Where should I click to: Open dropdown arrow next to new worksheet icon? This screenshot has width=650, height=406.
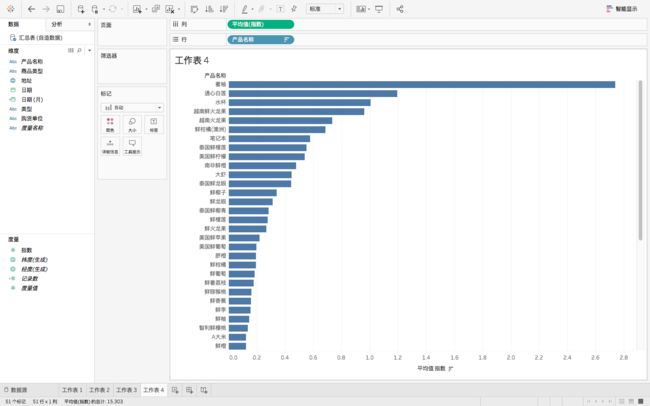click(x=146, y=9)
